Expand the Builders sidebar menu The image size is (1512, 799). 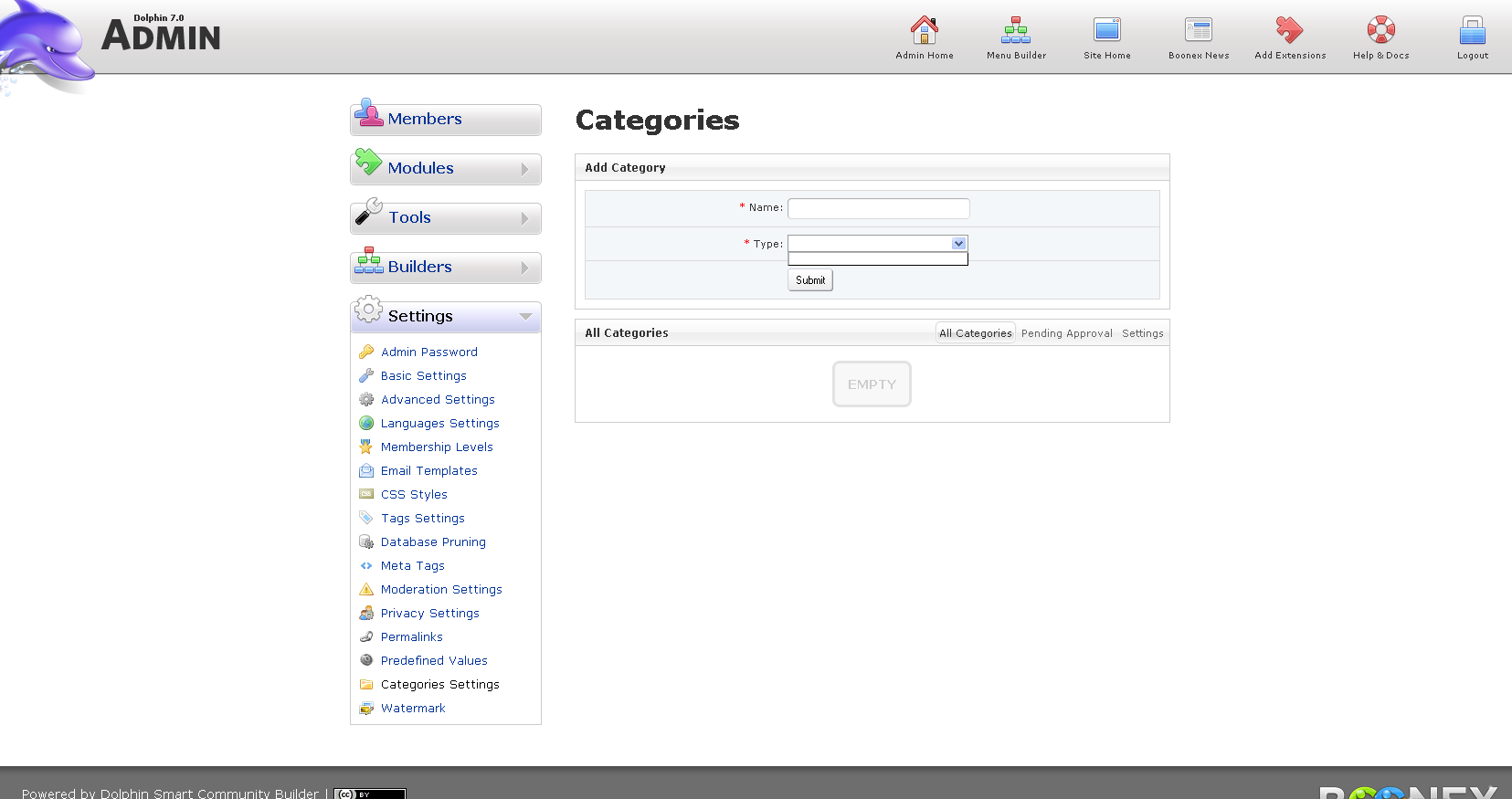tap(445, 268)
